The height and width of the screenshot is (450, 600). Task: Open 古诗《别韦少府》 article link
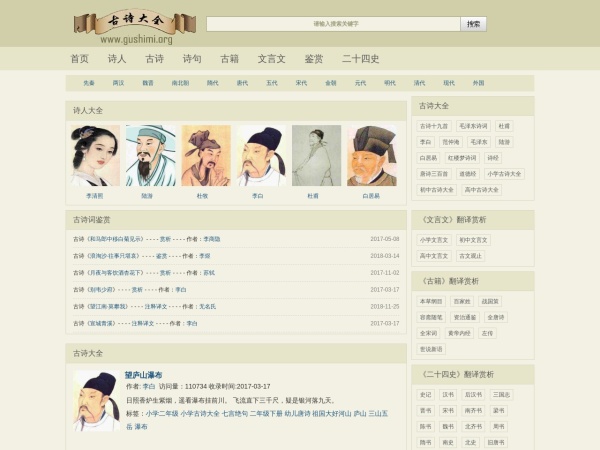tap(100, 289)
